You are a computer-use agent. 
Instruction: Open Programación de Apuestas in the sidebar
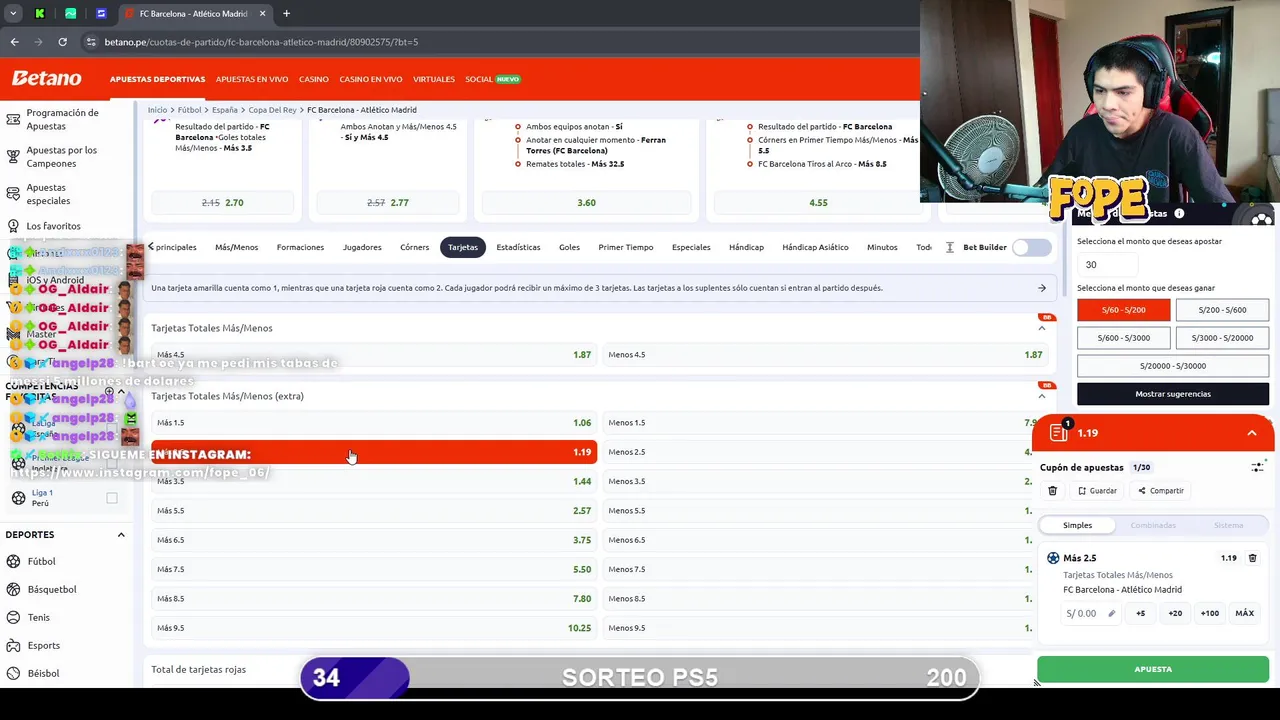click(x=64, y=119)
